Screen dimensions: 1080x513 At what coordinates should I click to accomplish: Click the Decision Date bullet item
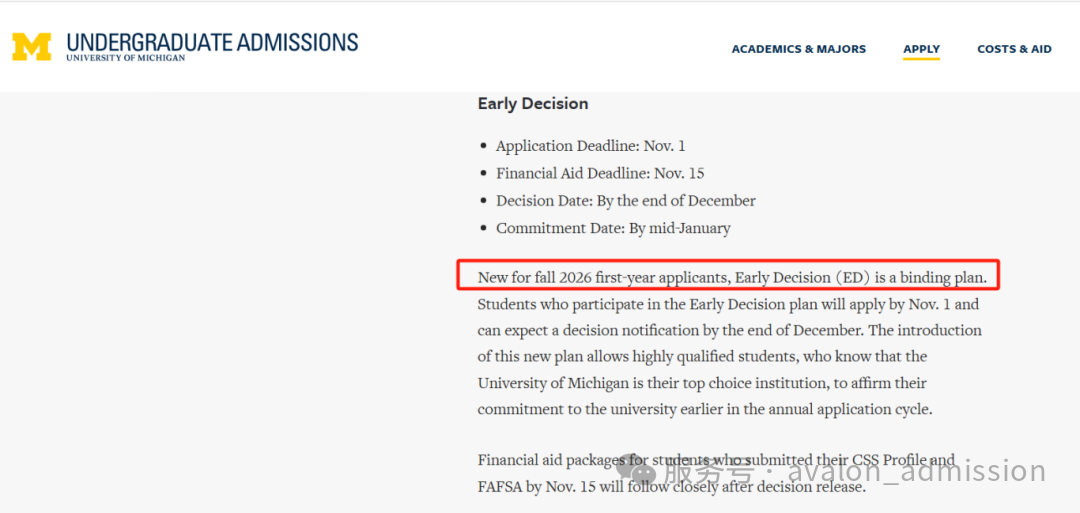pos(625,201)
